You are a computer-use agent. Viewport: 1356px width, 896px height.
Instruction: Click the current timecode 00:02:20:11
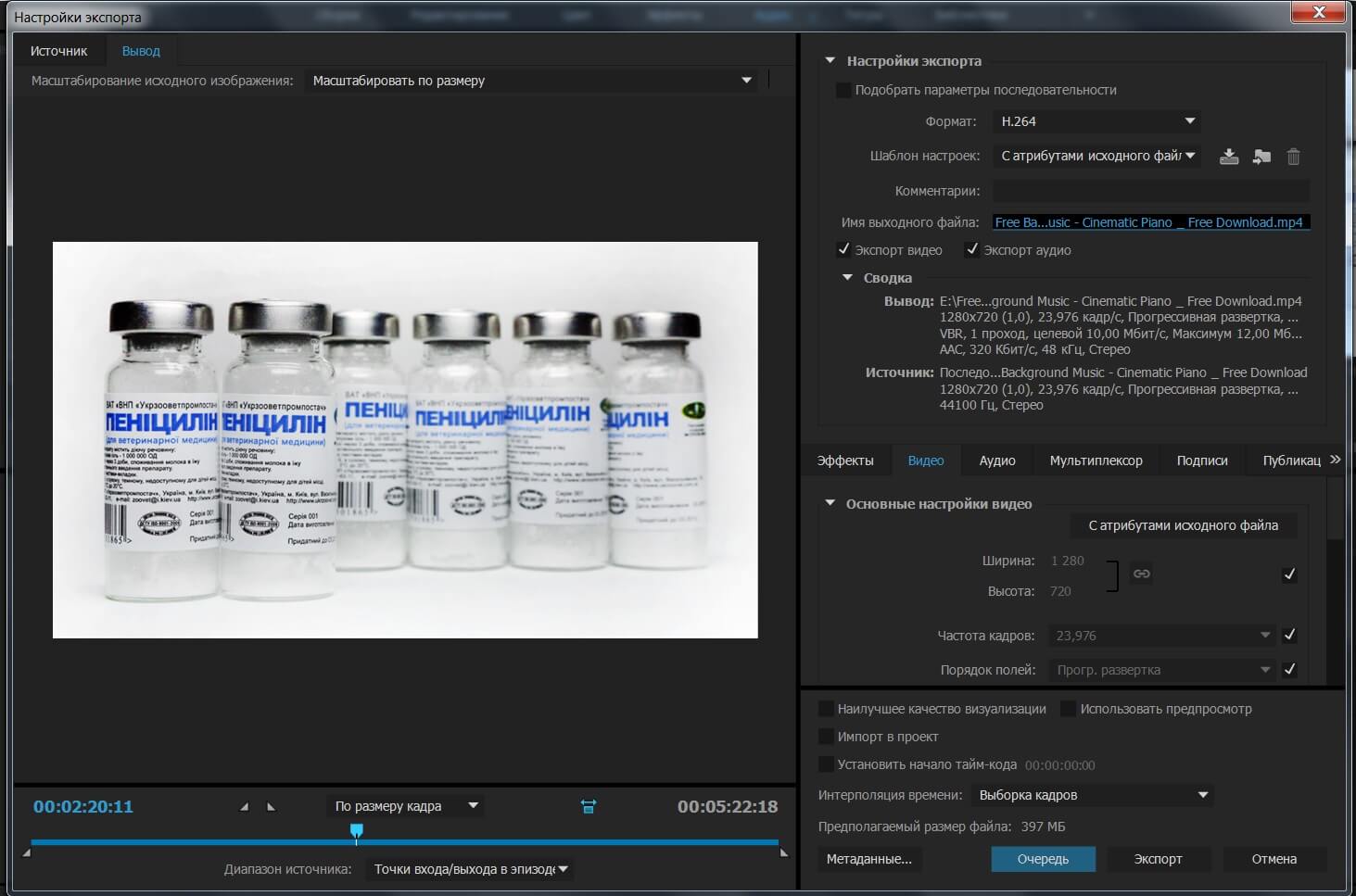tap(83, 807)
